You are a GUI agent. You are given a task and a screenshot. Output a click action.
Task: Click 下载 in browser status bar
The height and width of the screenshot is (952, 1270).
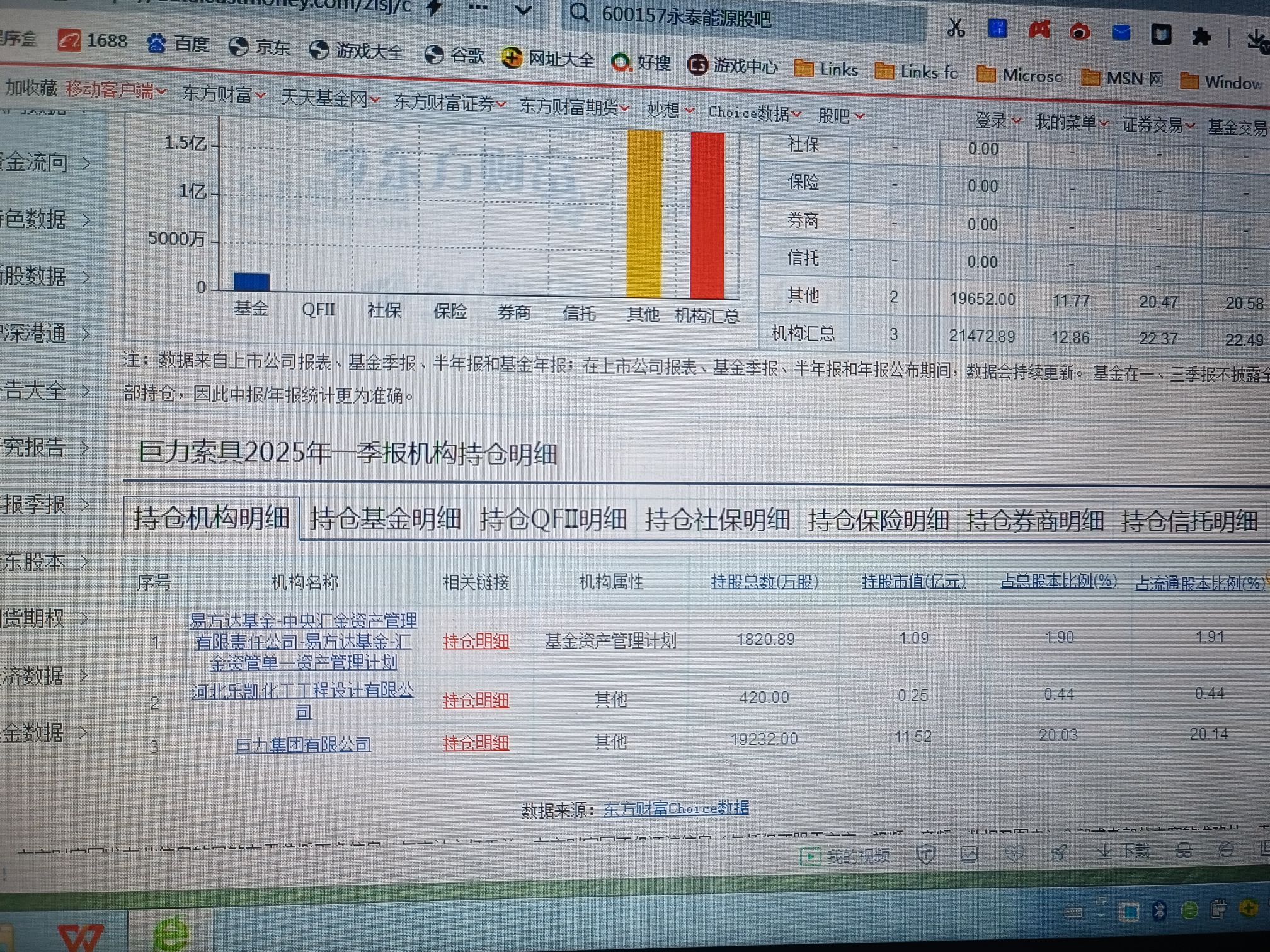coord(1124,851)
